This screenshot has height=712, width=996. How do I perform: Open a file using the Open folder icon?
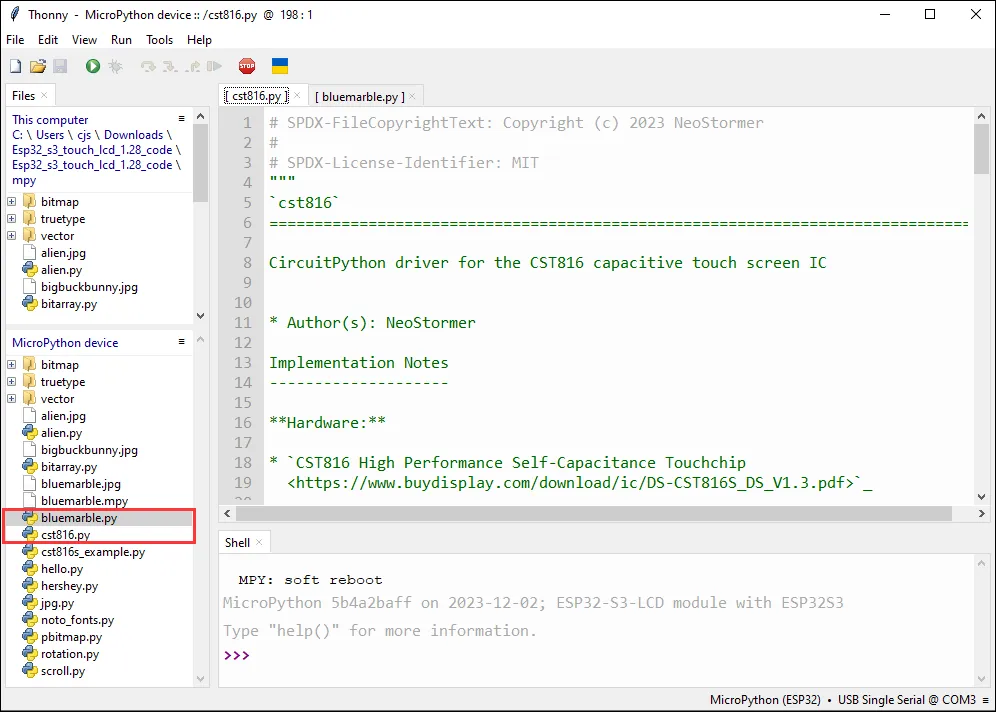pyautogui.click(x=37, y=66)
